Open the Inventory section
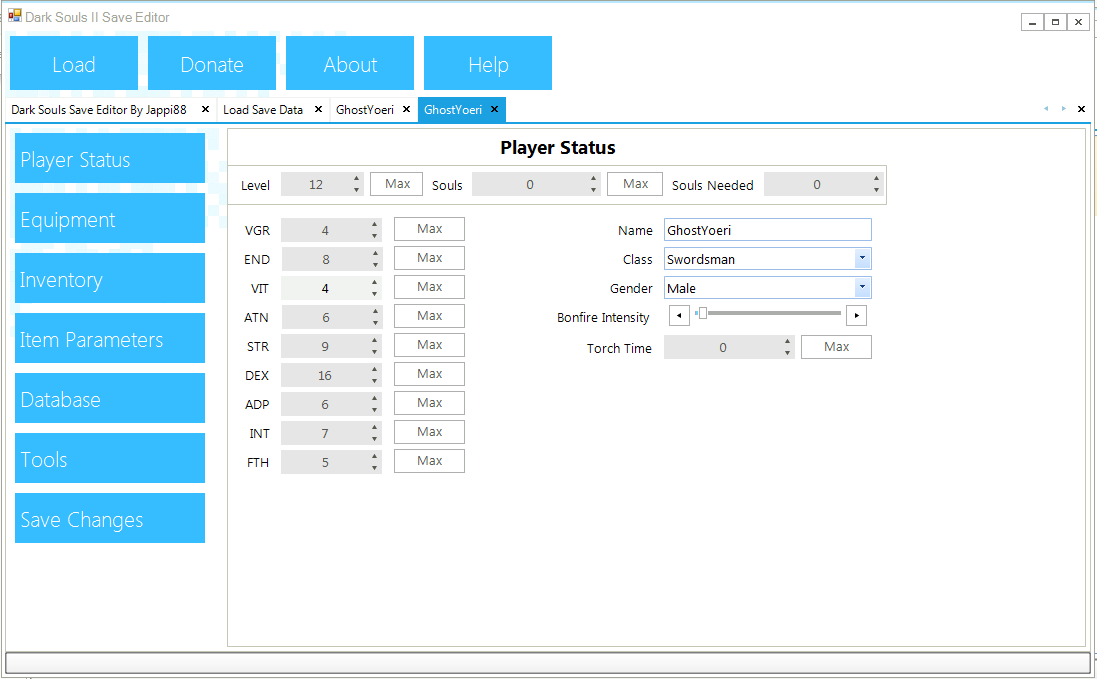 [110, 278]
